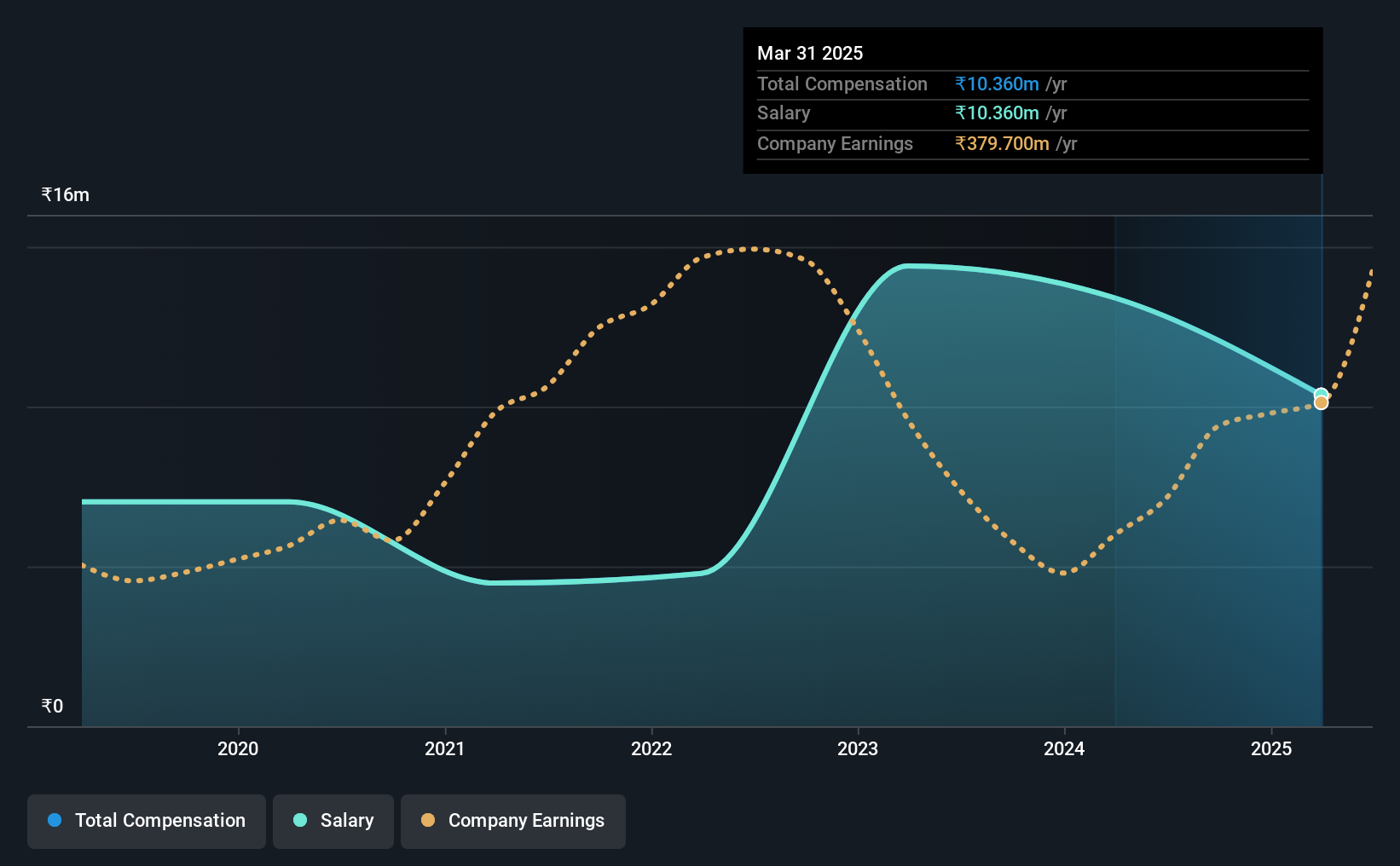
Task: Click the 2022 x-axis label
Action: click(x=651, y=748)
